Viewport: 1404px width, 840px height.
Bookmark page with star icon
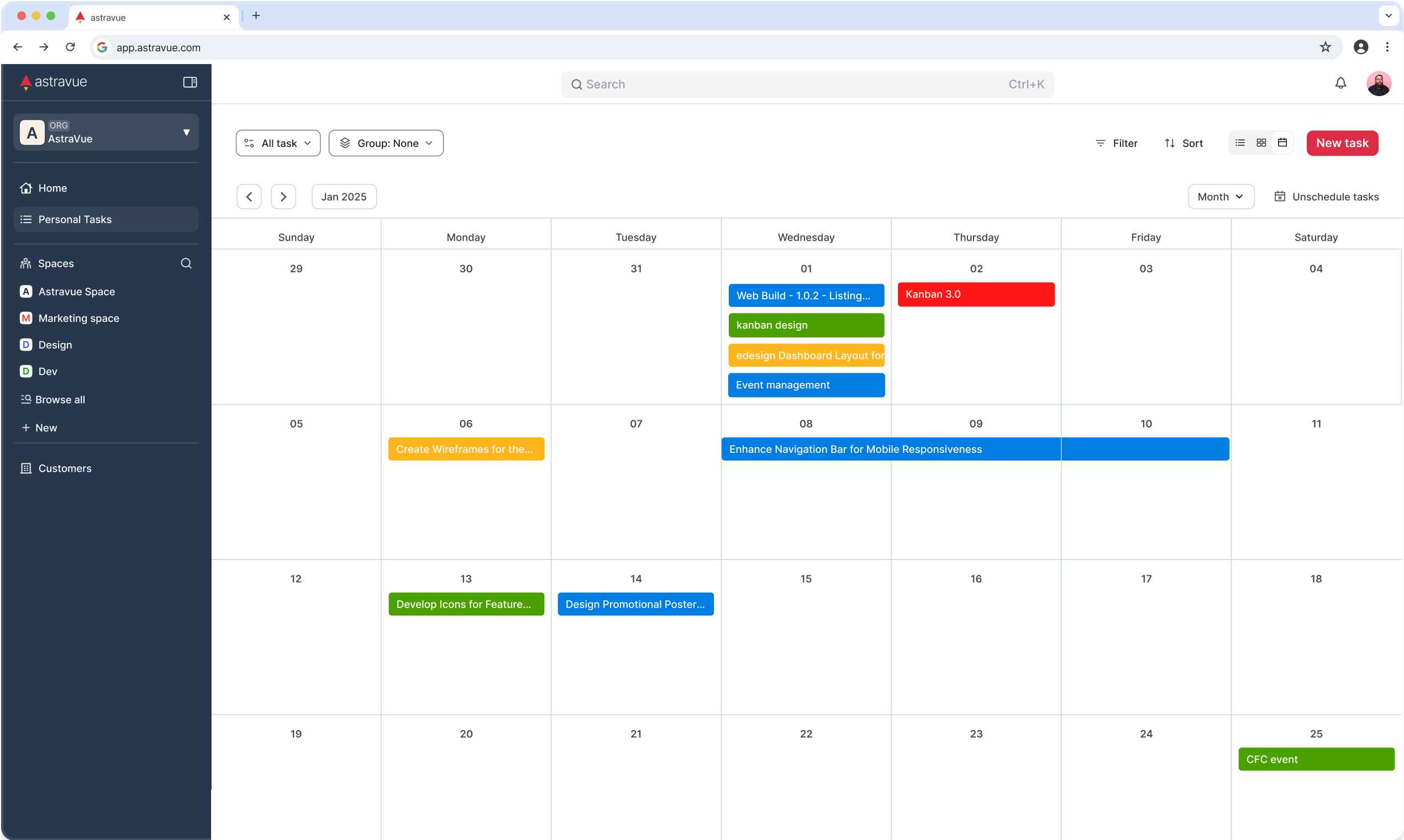click(x=1325, y=47)
